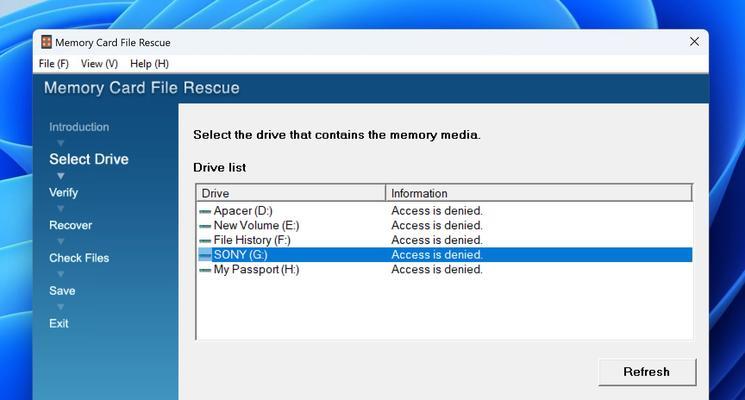Select SONY (G:) in the drive list
Viewport: 745px width, 400px height.
coord(240,255)
